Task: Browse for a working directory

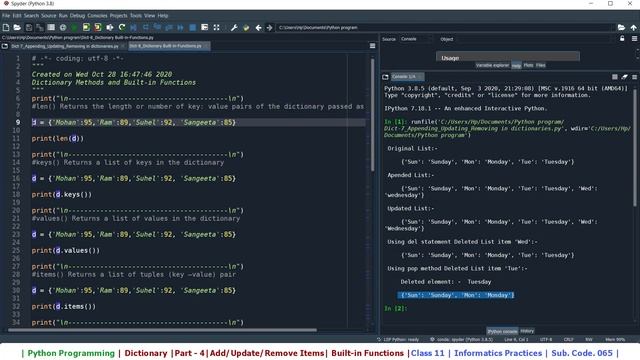Action: click(x=621, y=27)
